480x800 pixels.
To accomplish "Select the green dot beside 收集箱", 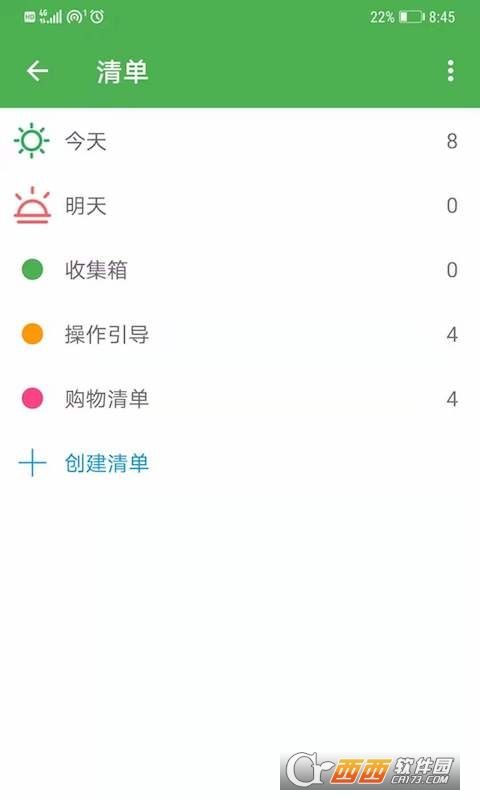I will pyautogui.click(x=32, y=269).
